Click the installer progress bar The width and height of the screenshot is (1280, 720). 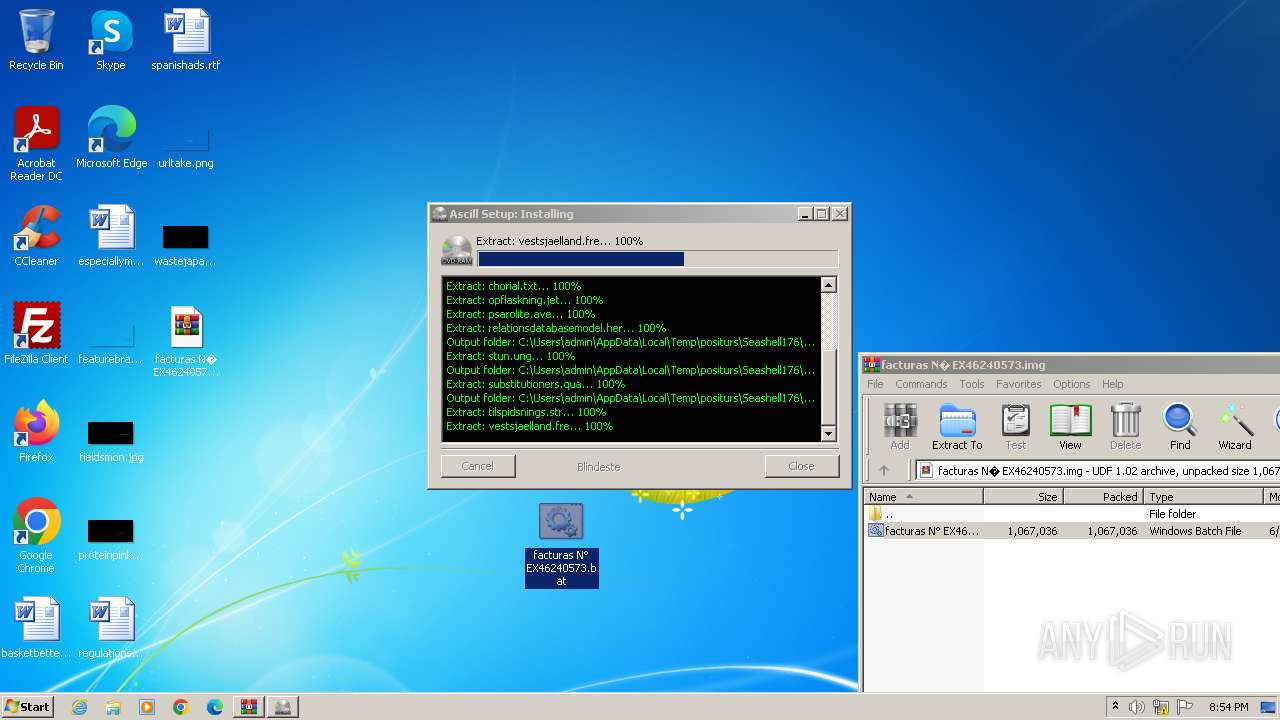(x=657, y=259)
